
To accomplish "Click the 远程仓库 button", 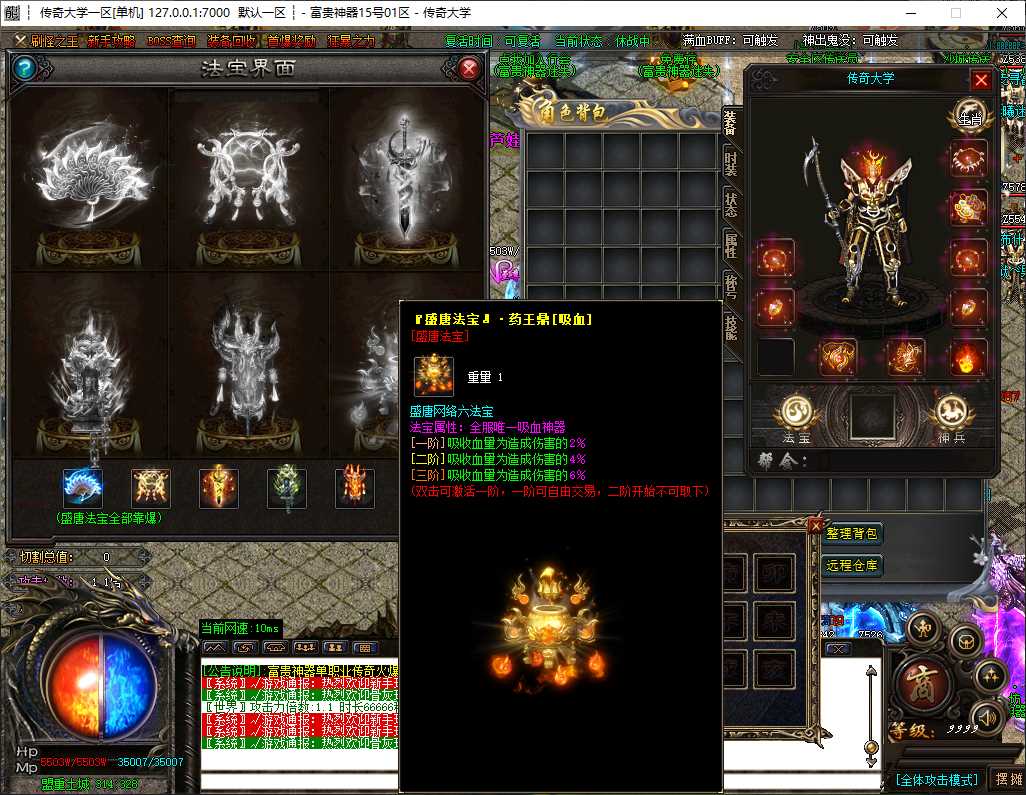I will tap(851, 565).
